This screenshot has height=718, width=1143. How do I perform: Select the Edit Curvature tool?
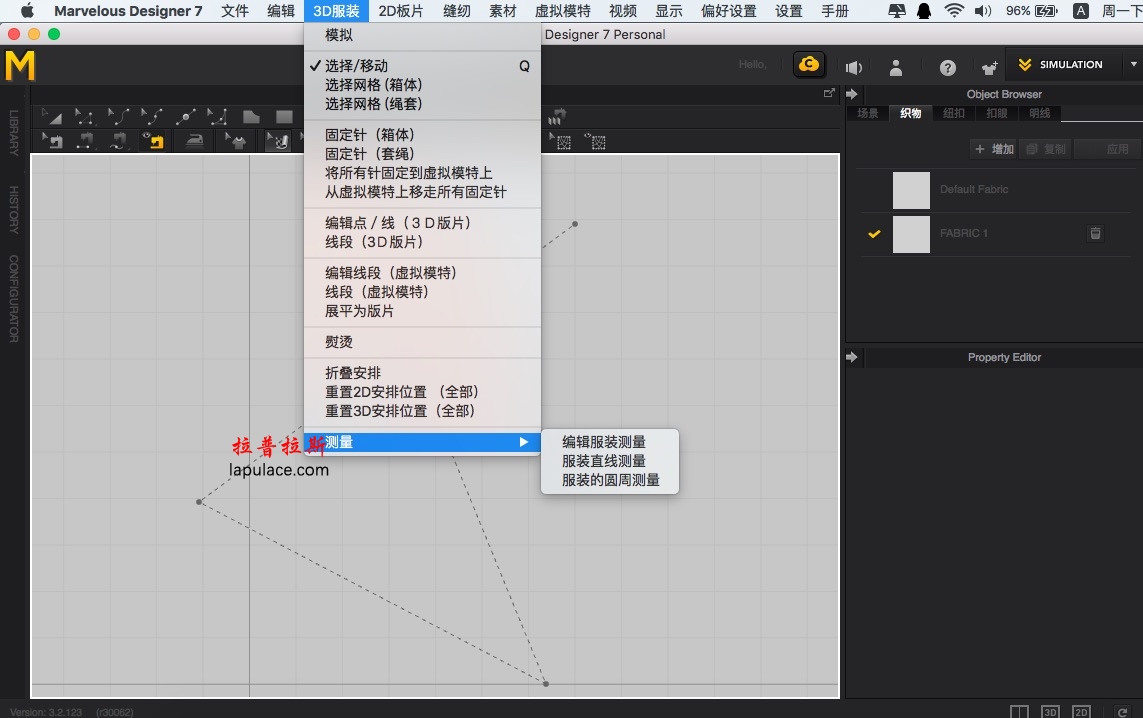(x=118, y=117)
